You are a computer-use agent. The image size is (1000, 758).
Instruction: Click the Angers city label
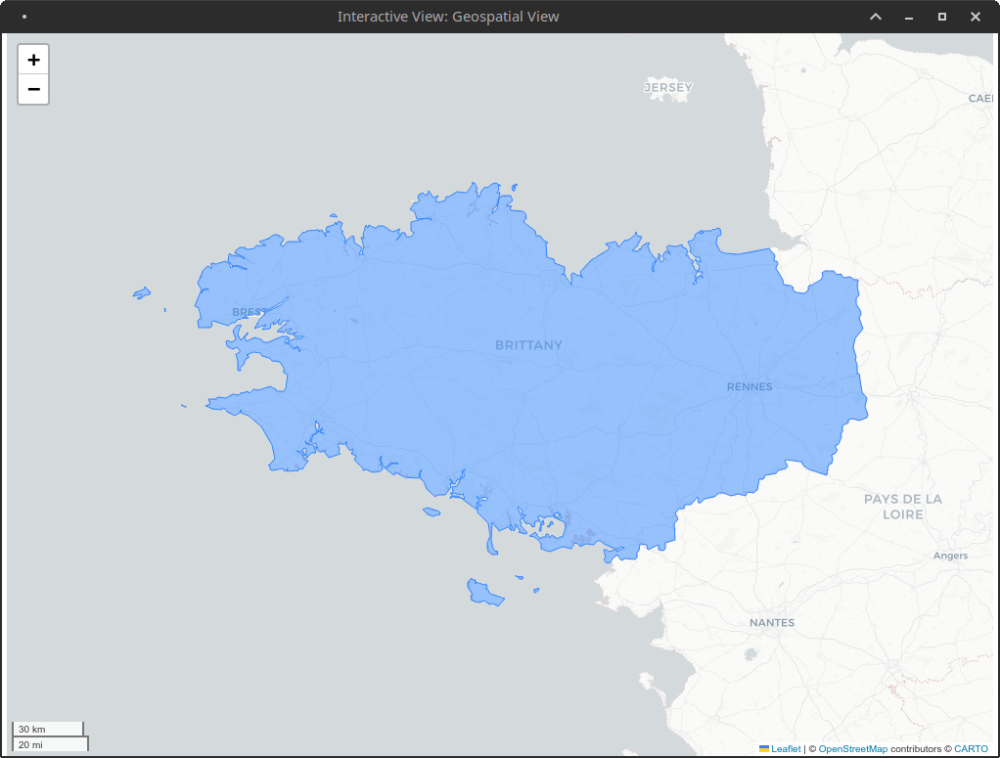[950, 556]
